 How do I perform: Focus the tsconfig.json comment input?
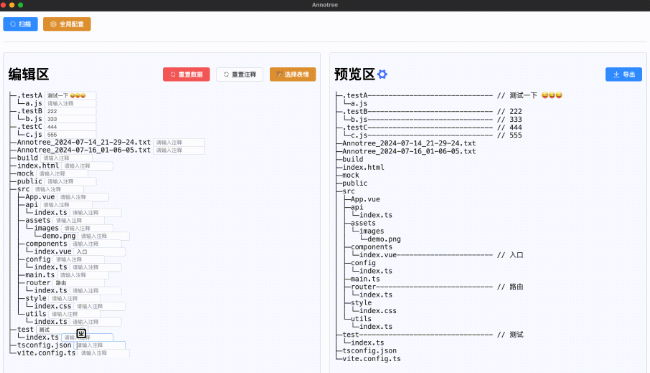click(x=99, y=345)
